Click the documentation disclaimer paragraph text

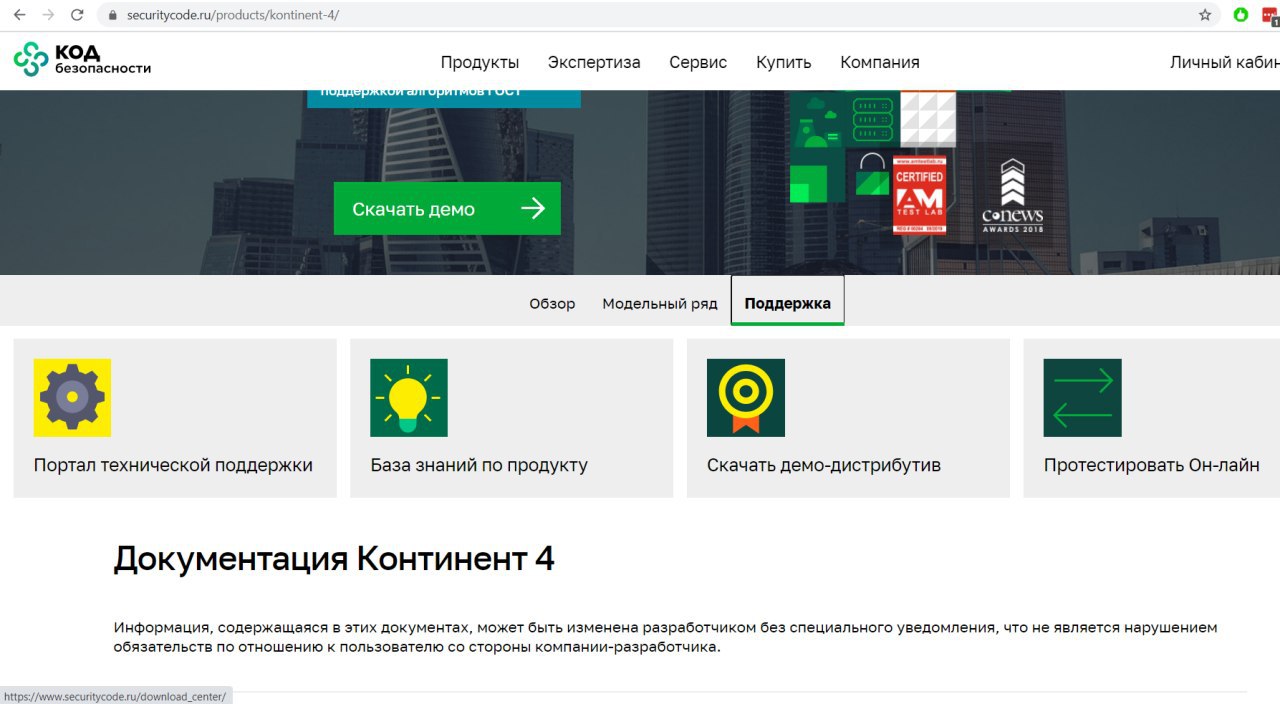pos(665,637)
